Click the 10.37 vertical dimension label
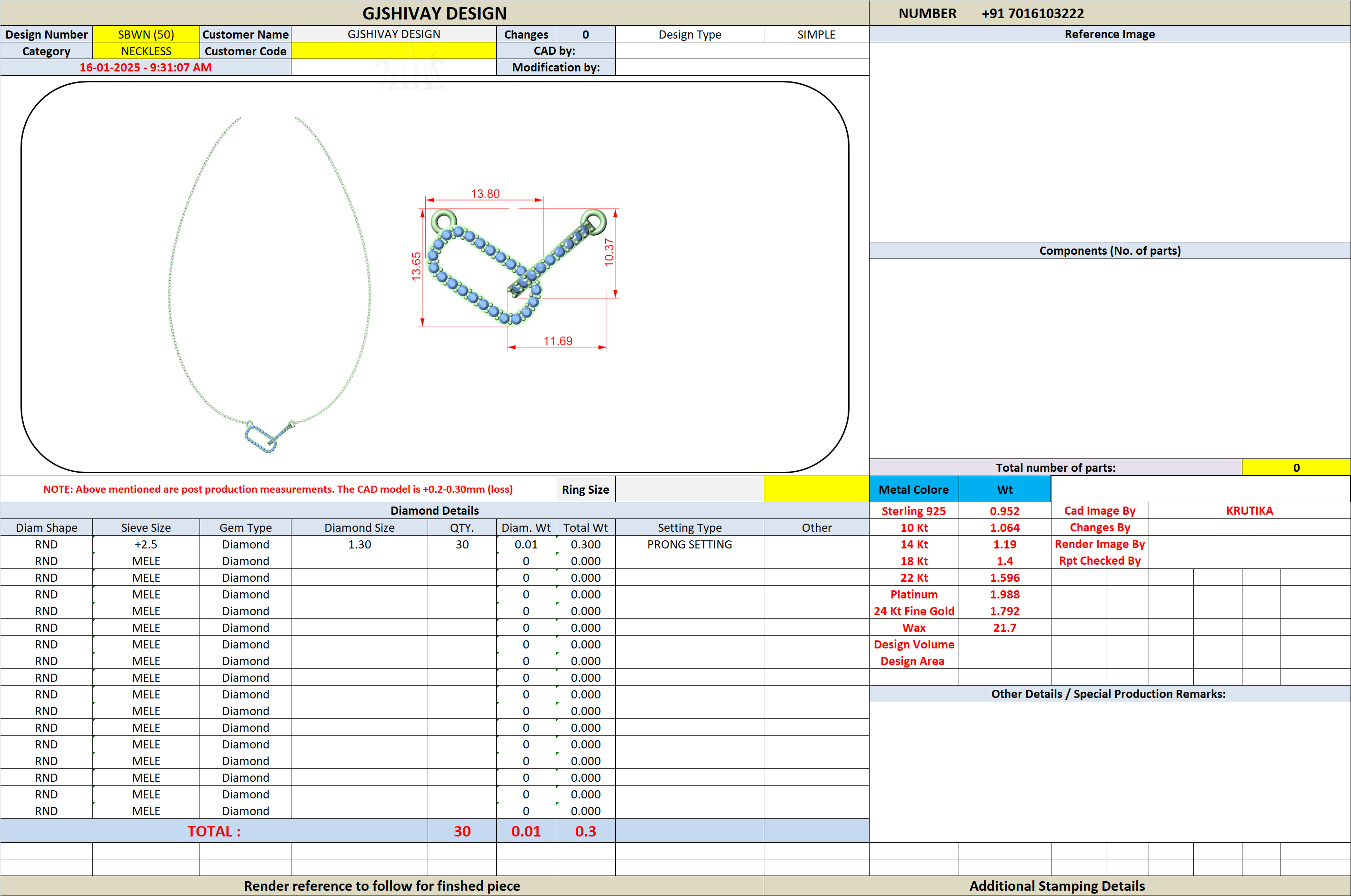This screenshot has width=1351, height=896. 609,252
